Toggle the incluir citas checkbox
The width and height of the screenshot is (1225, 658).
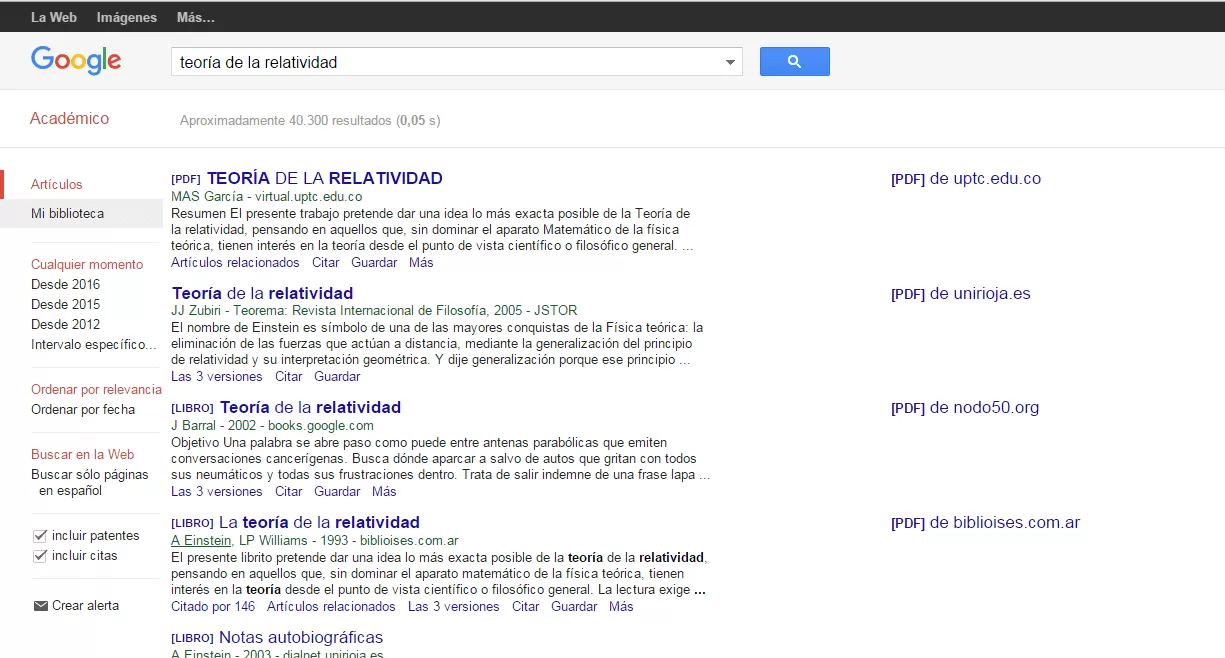[40, 556]
